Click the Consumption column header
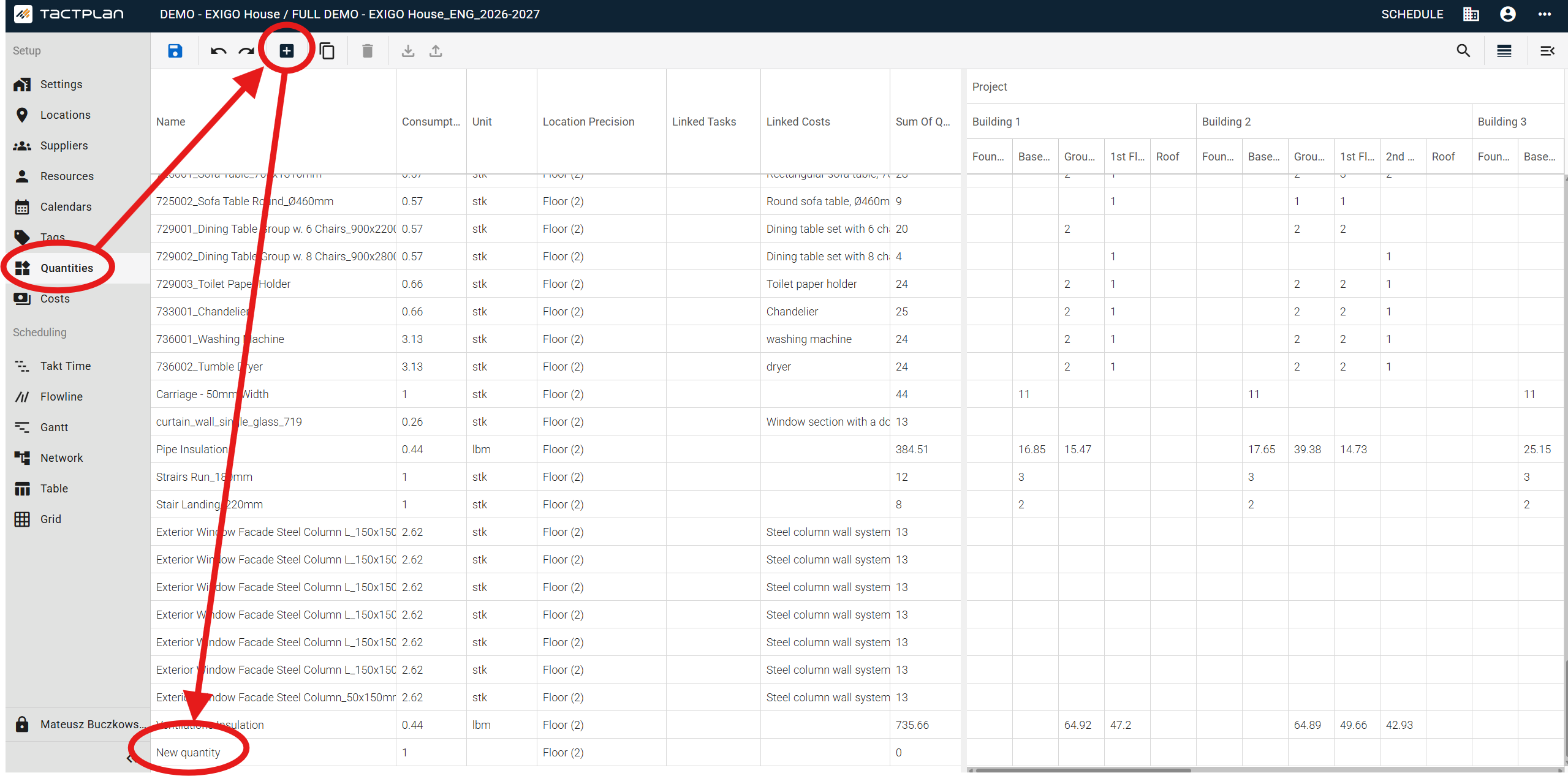The height and width of the screenshot is (776, 1568). pos(431,122)
